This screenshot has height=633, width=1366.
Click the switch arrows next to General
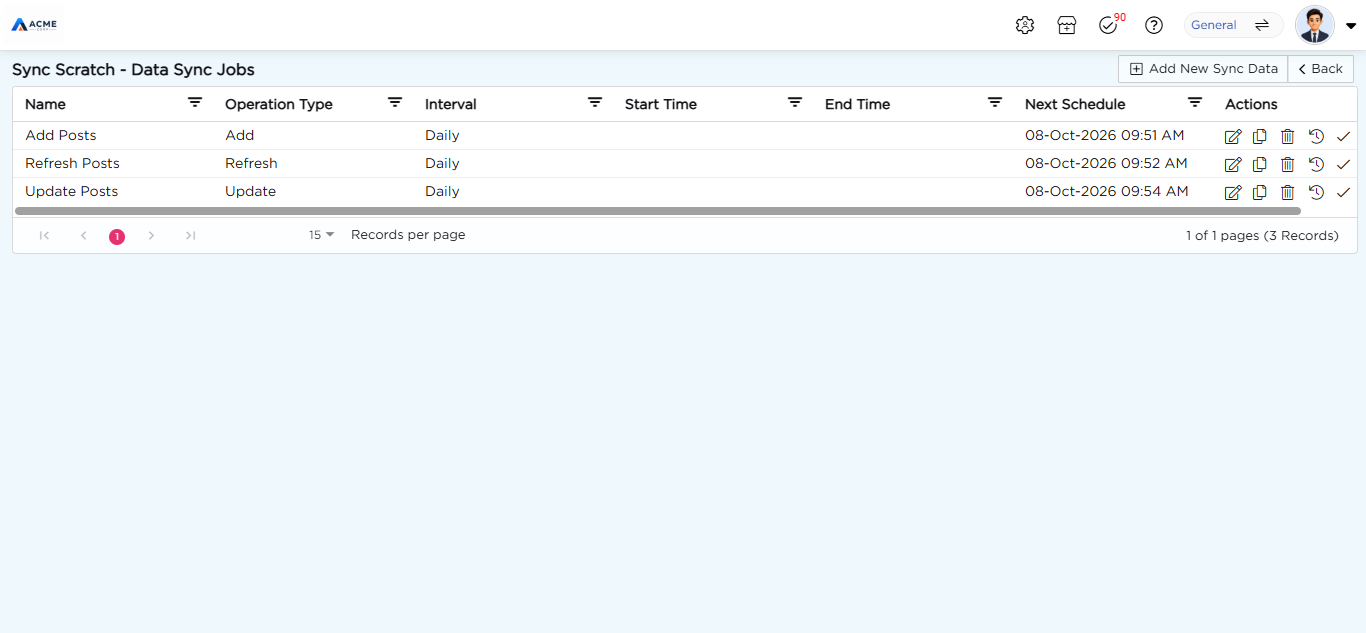(1262, 25)
